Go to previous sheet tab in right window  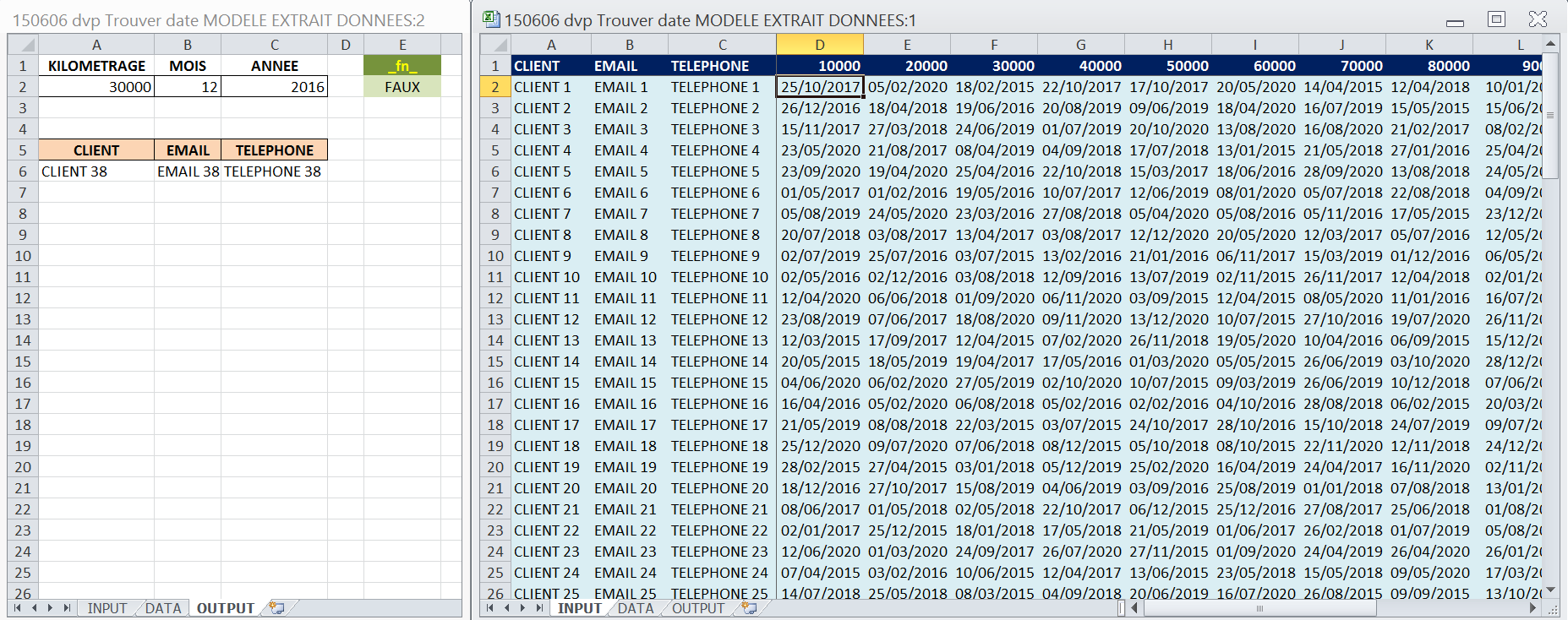507,608
